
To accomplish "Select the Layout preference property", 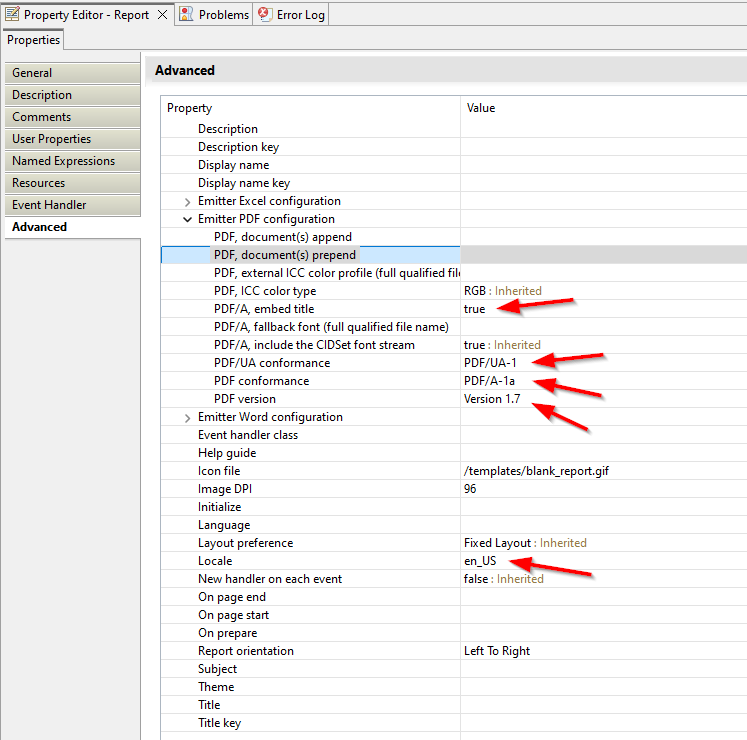I will (245, 543).
